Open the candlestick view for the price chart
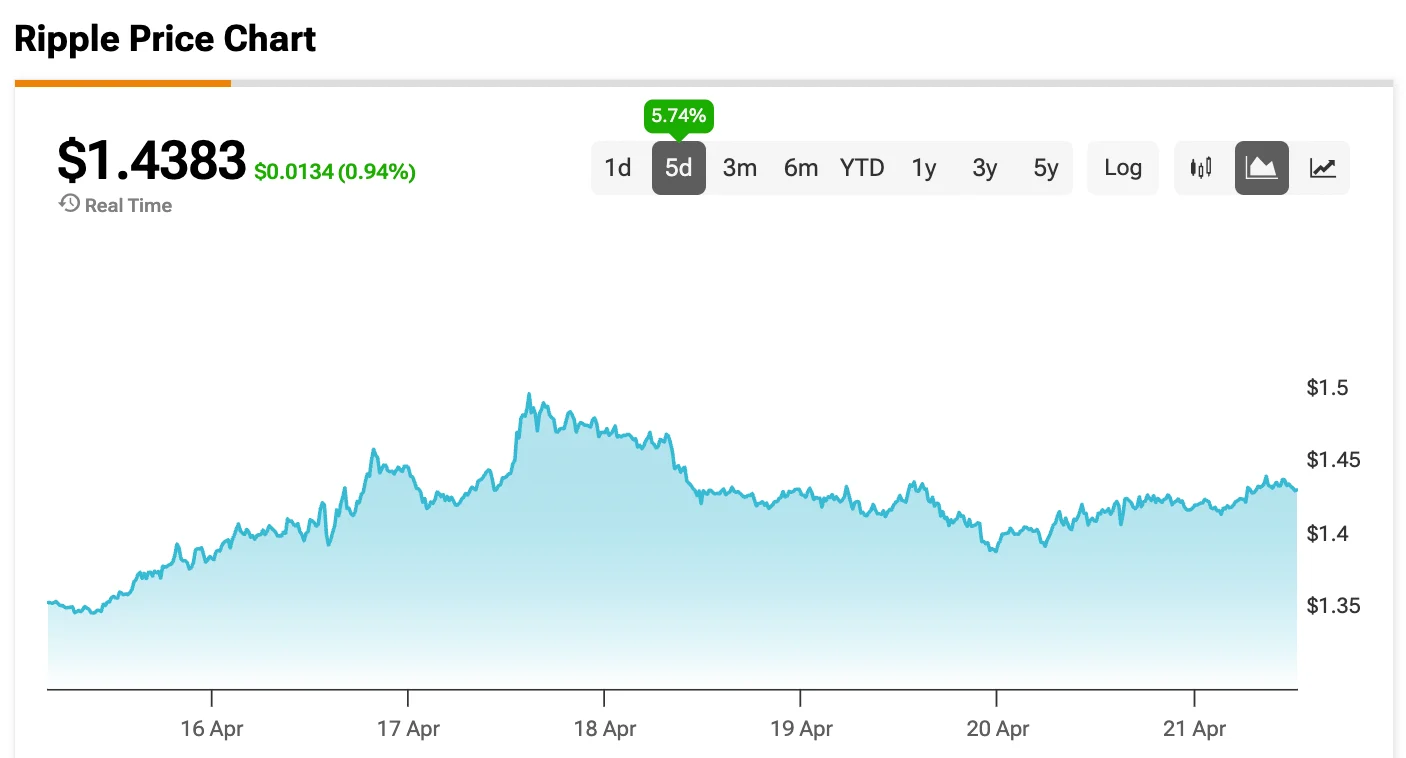 tap(1201, 168)
